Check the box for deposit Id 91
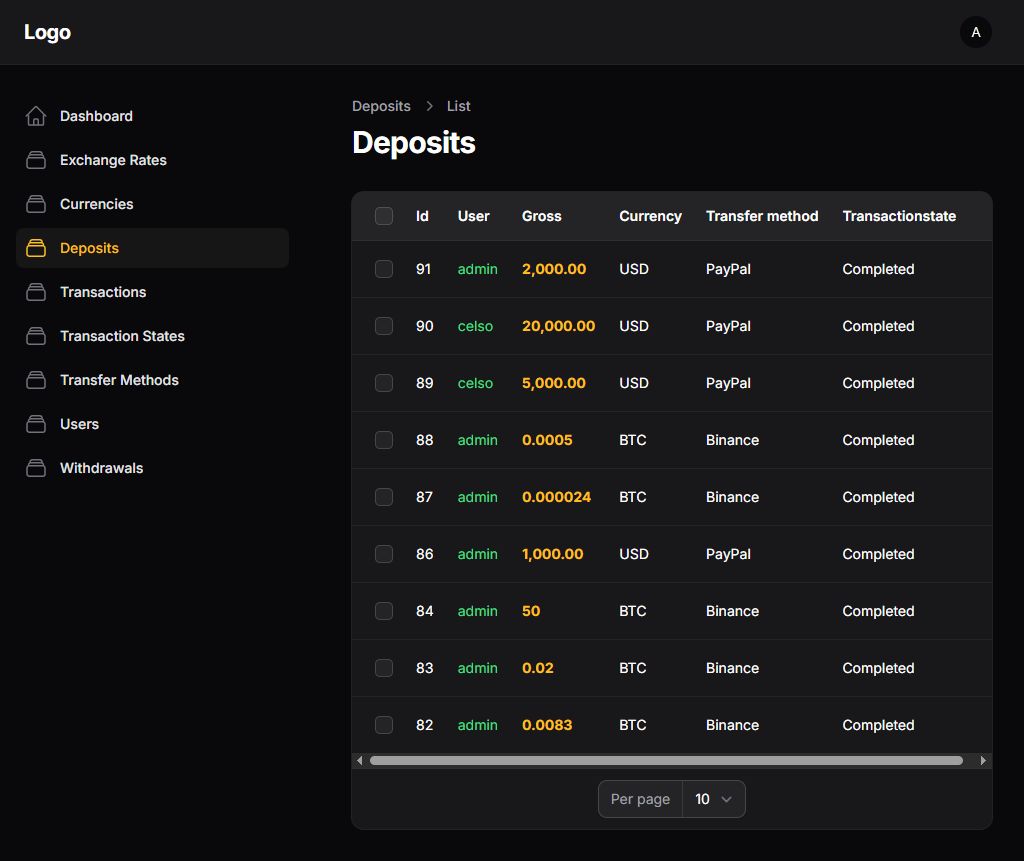This screenshot has height=861, width=1024. (x=384, y=269)
